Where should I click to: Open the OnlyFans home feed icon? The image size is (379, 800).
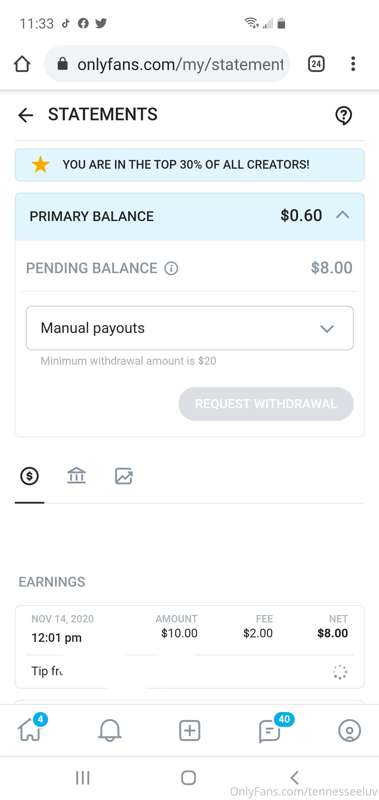pos(31,729)
